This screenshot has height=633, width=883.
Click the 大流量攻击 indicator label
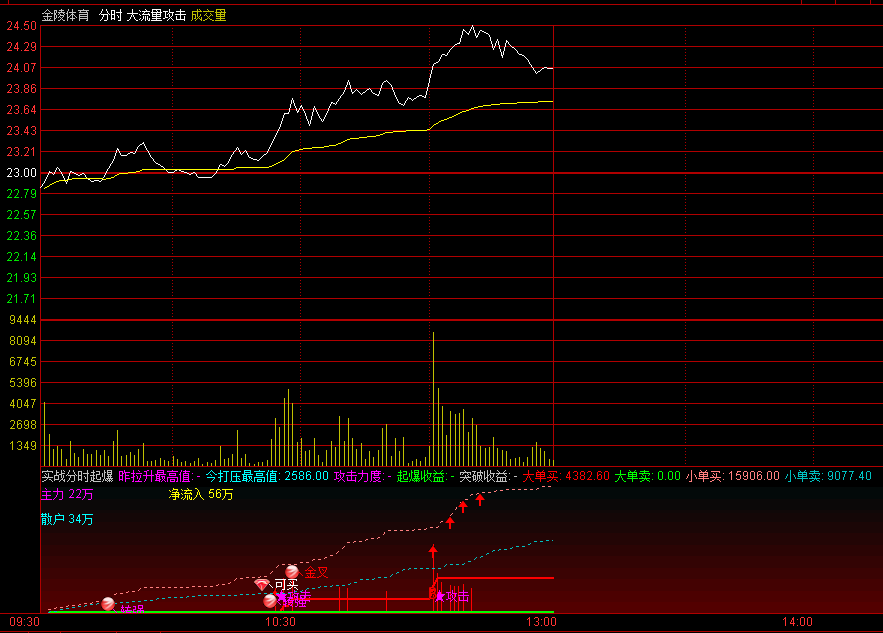(x=156, y=15)
